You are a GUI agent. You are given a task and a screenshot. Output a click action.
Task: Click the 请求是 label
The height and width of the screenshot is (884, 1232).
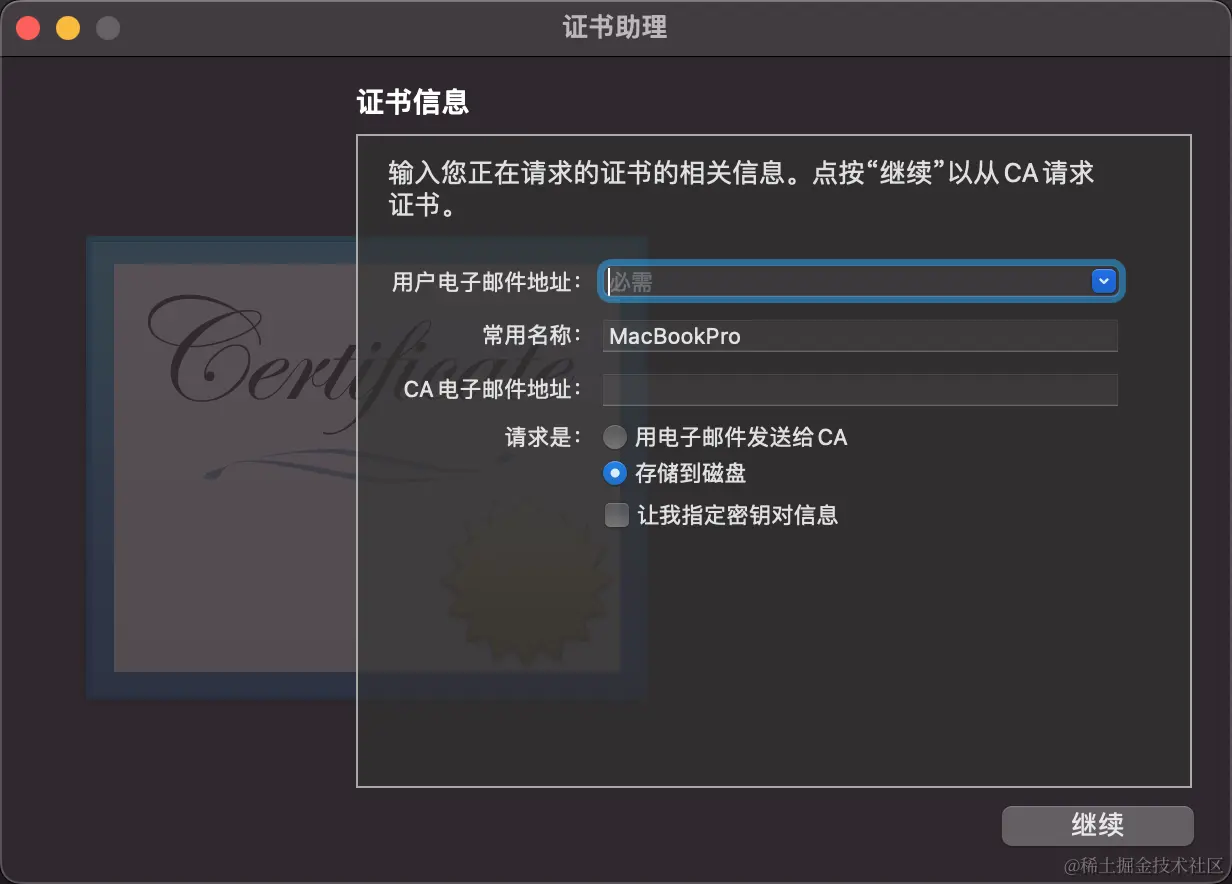(544, 437)
